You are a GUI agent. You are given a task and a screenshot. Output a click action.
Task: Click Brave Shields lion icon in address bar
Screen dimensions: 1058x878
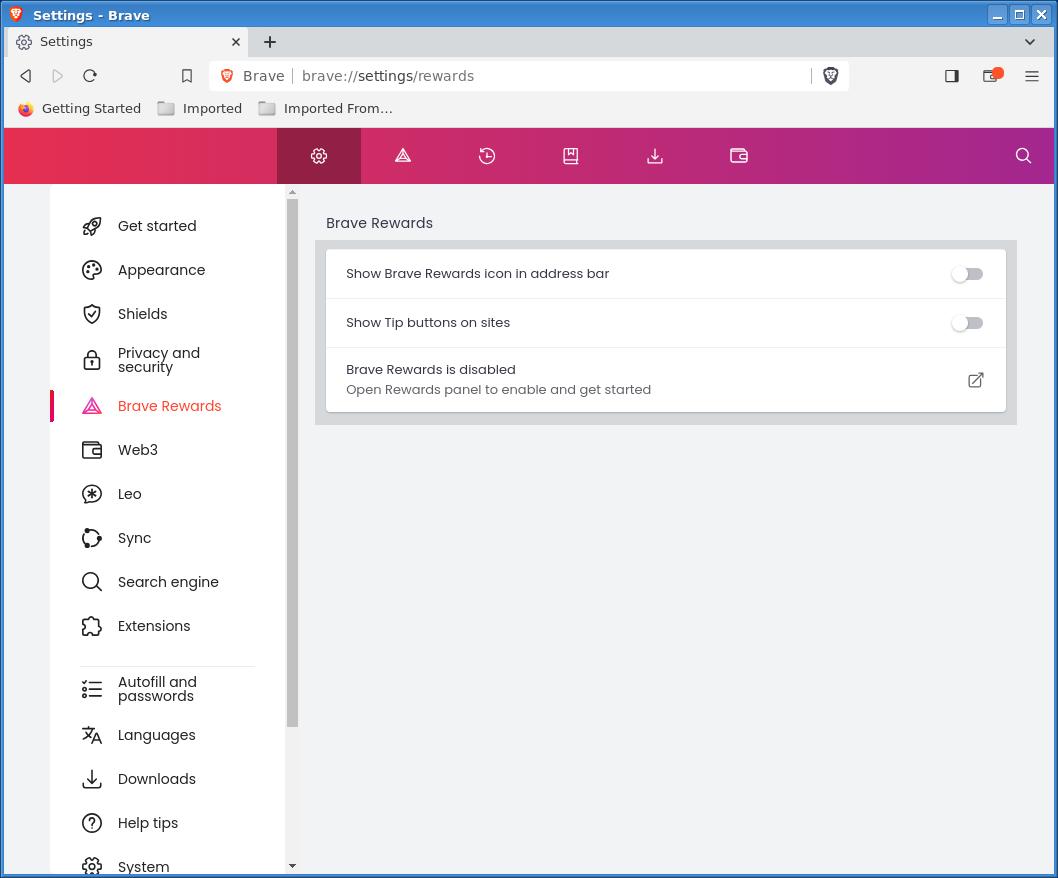click(831, 76)
